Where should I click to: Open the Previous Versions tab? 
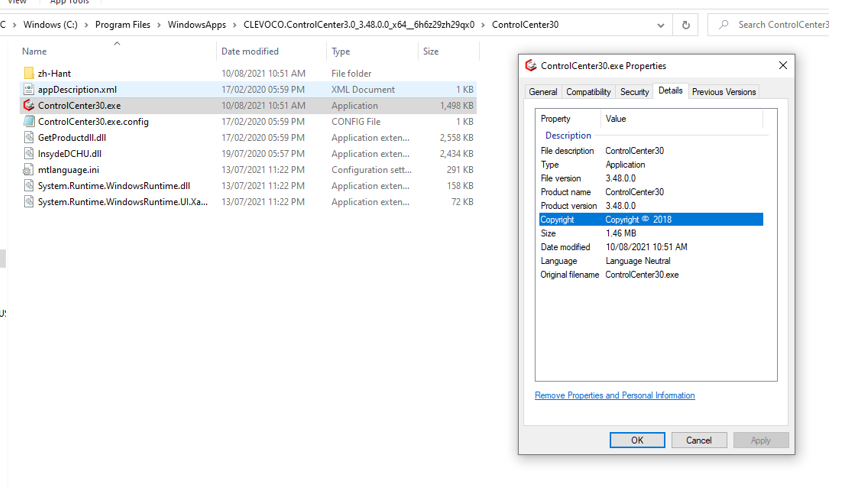724,92
